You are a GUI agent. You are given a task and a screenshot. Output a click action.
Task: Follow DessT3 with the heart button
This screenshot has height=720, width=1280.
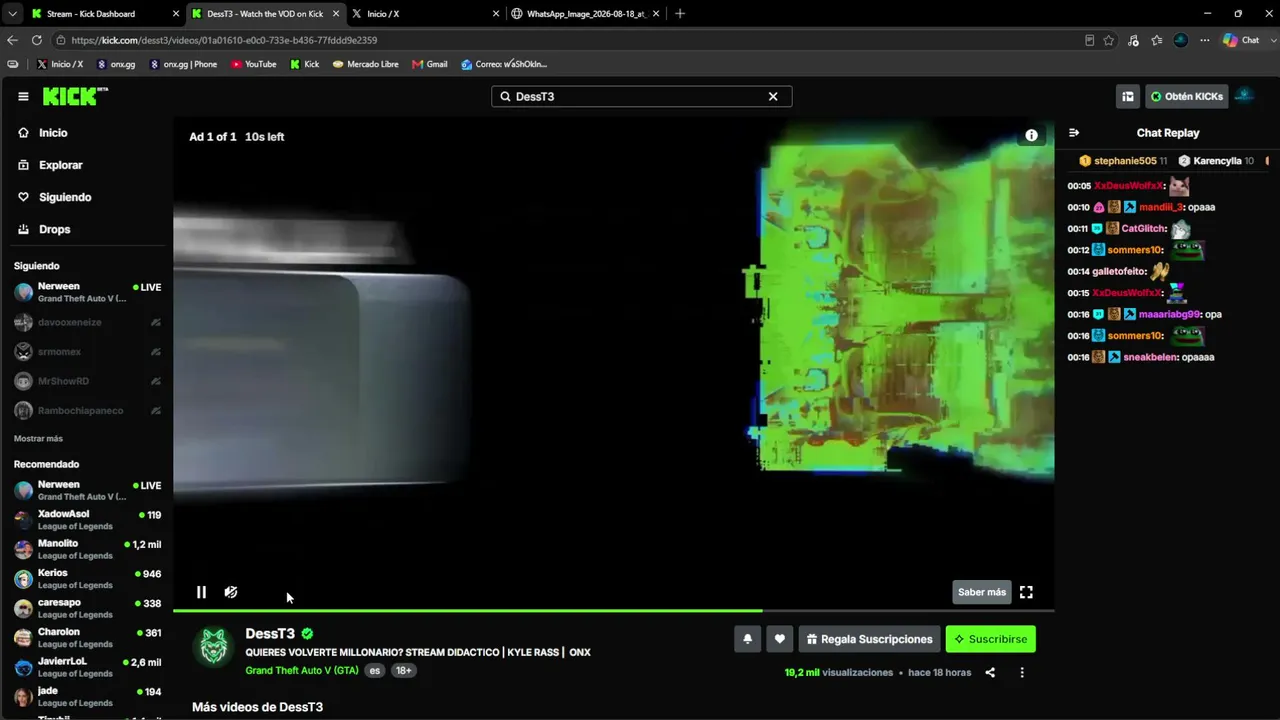pos(780,639)
